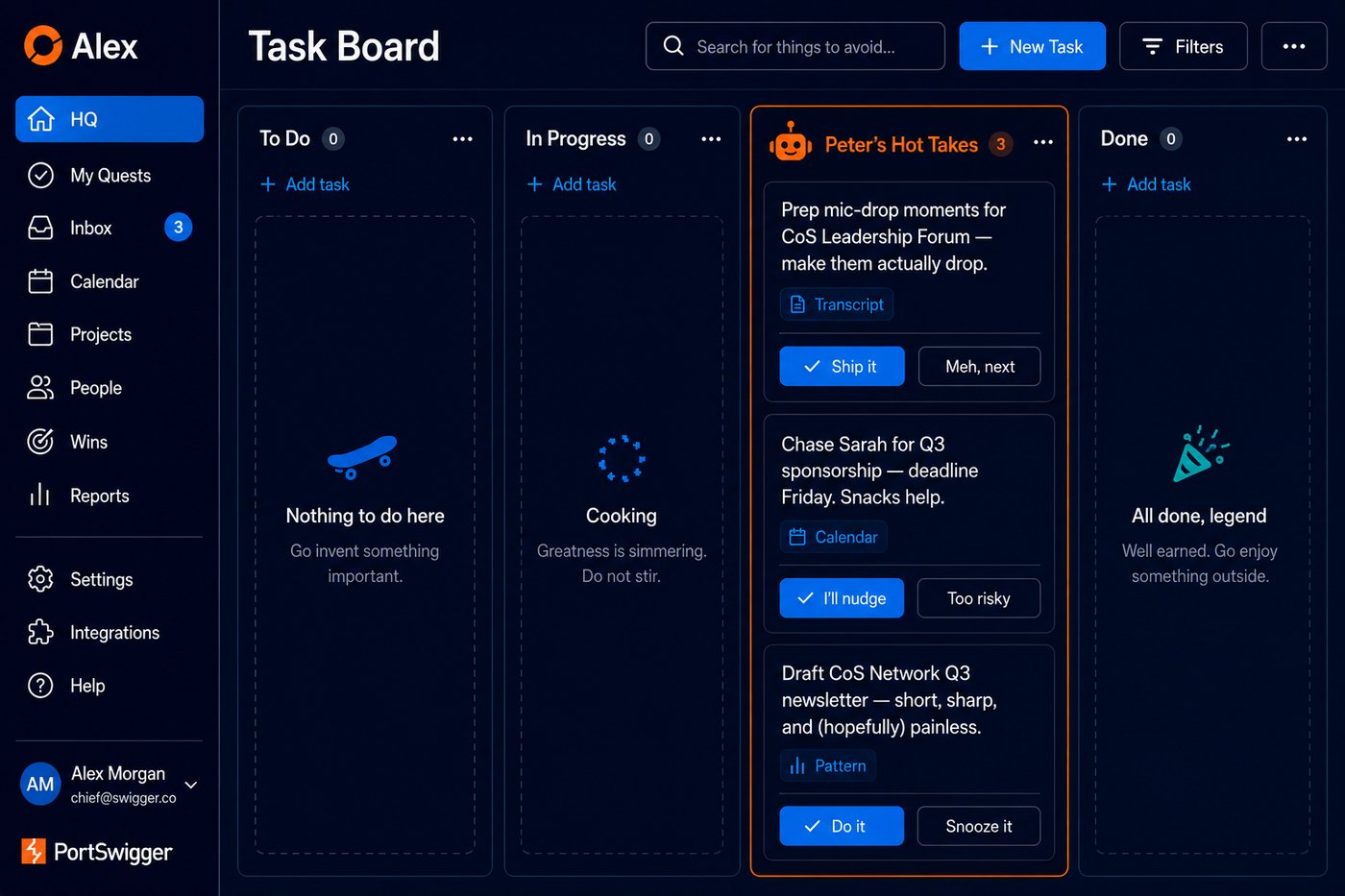Click the Hot Takes count badge 3
The height and width of the screenshot is (896, 1345).
[1001, 144]
